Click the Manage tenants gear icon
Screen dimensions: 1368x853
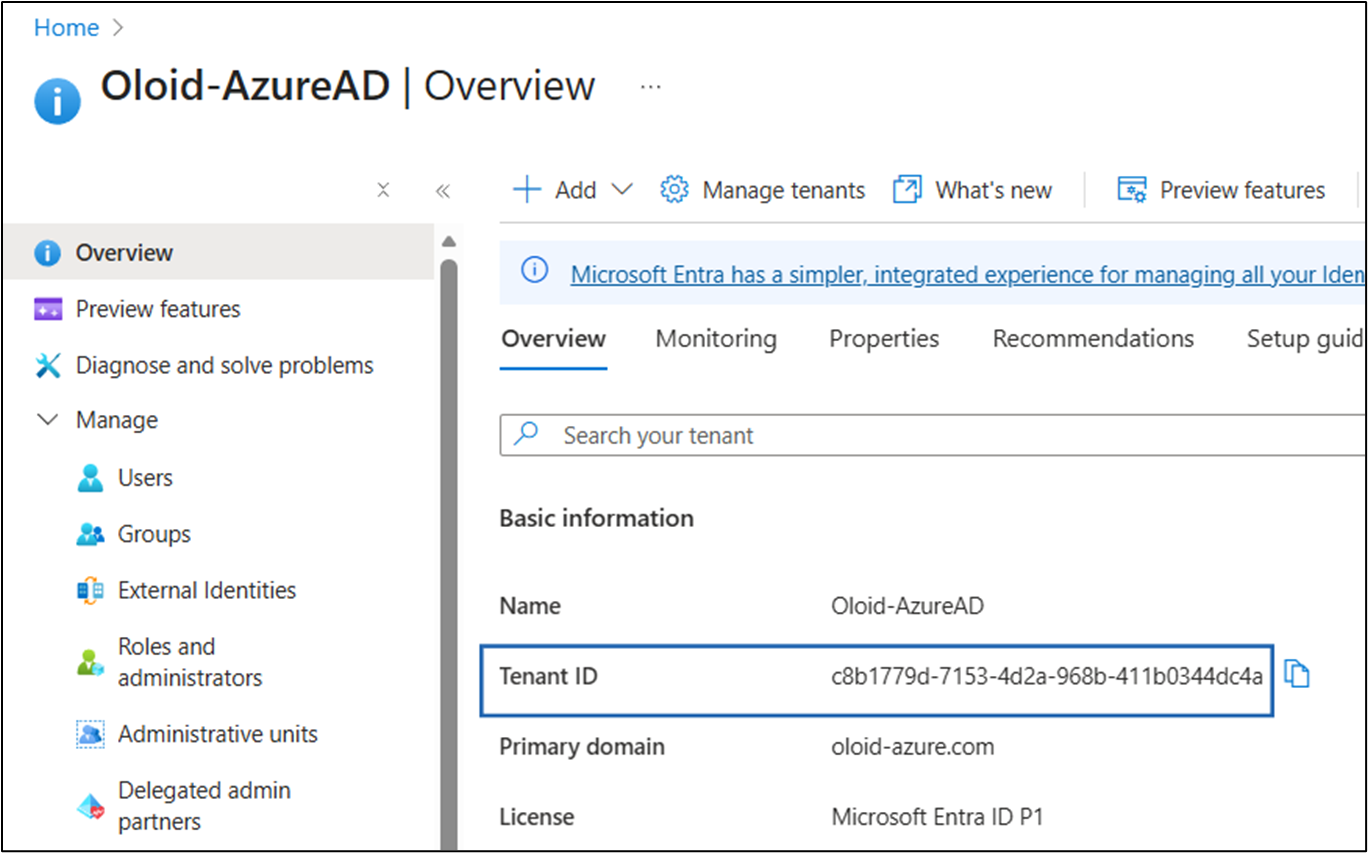[x=675, y=190]
